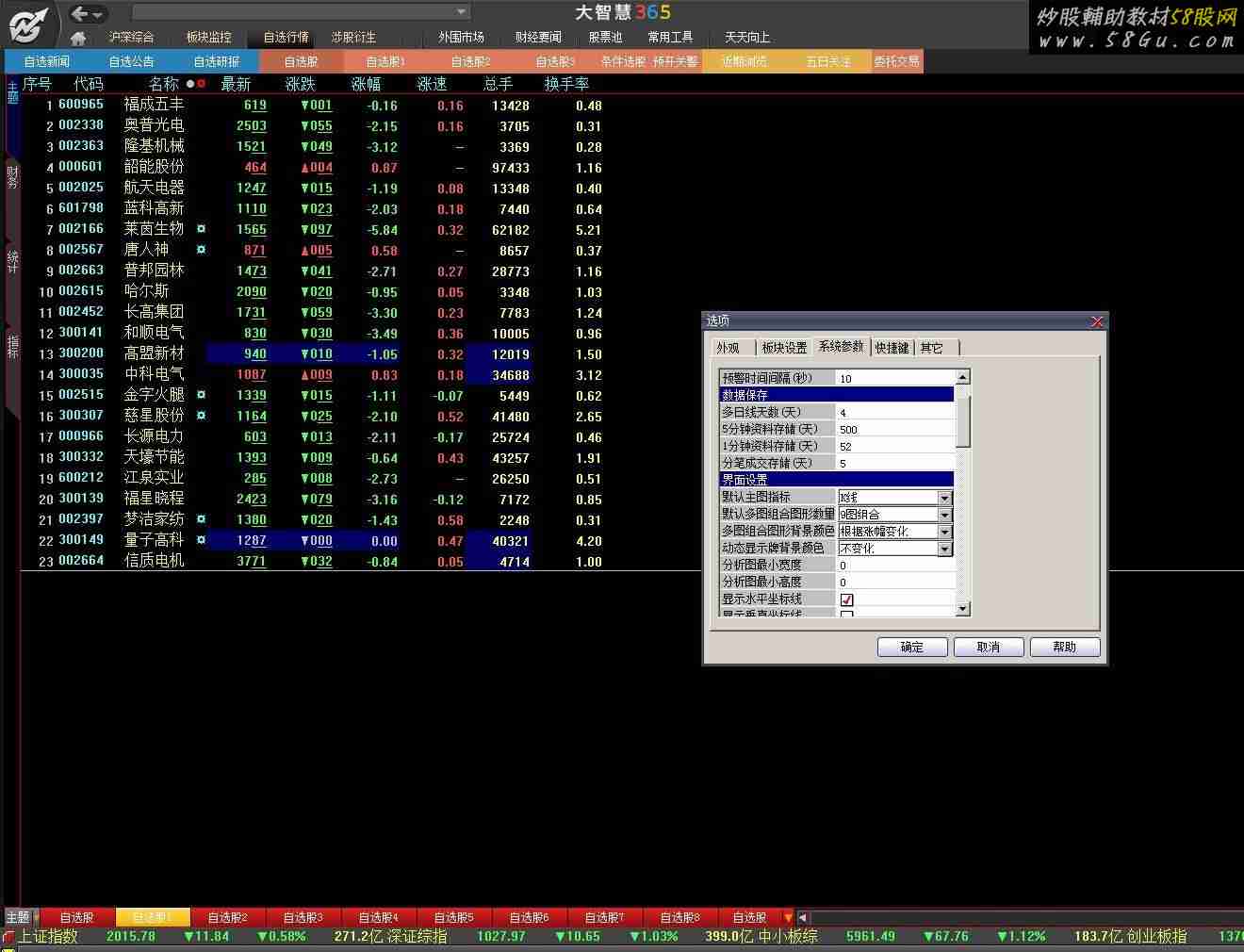Click the 预警时间间隔 value field

point(895,378)
